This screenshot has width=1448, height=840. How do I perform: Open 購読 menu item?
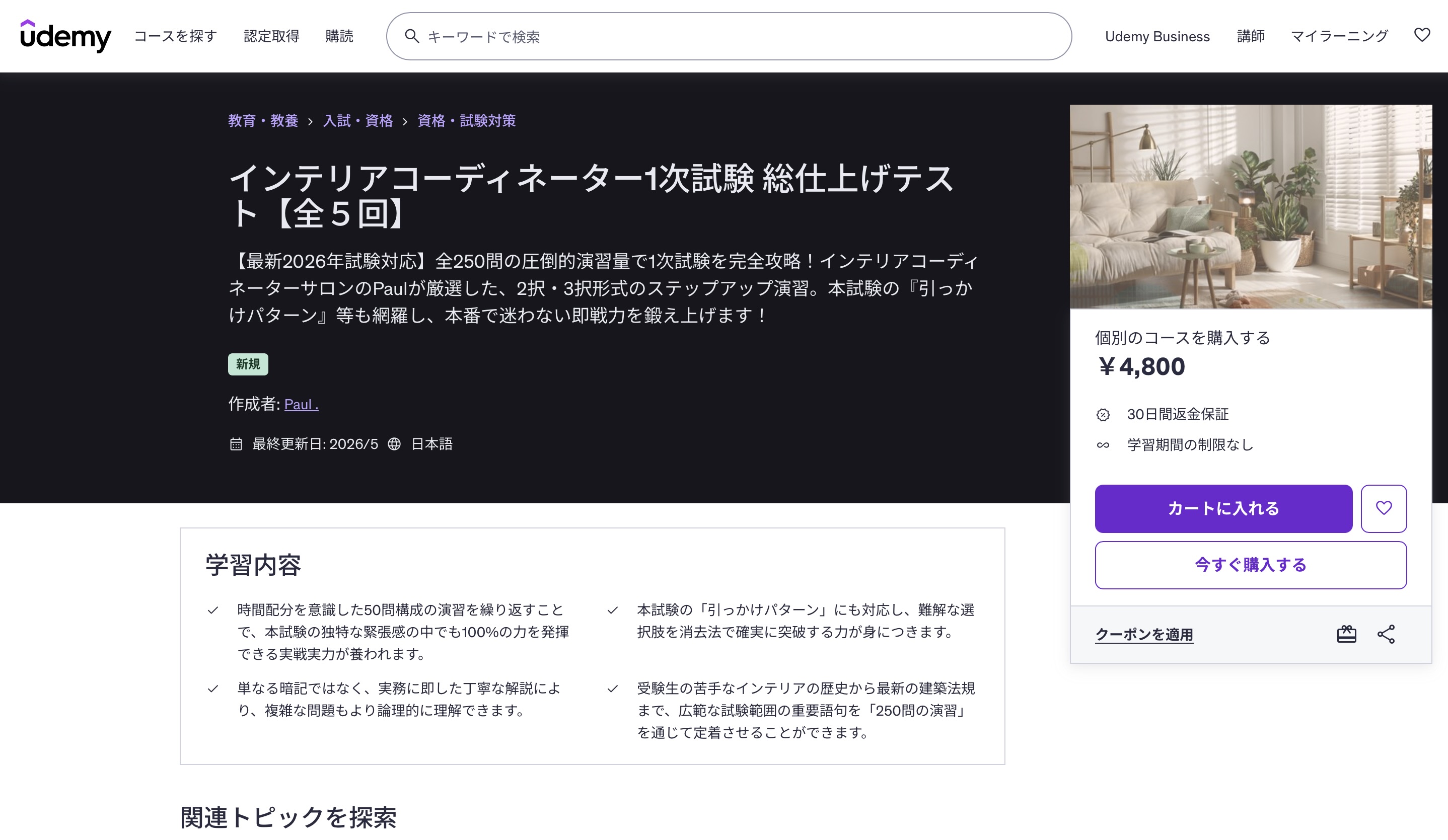click(x=339, y=36)
